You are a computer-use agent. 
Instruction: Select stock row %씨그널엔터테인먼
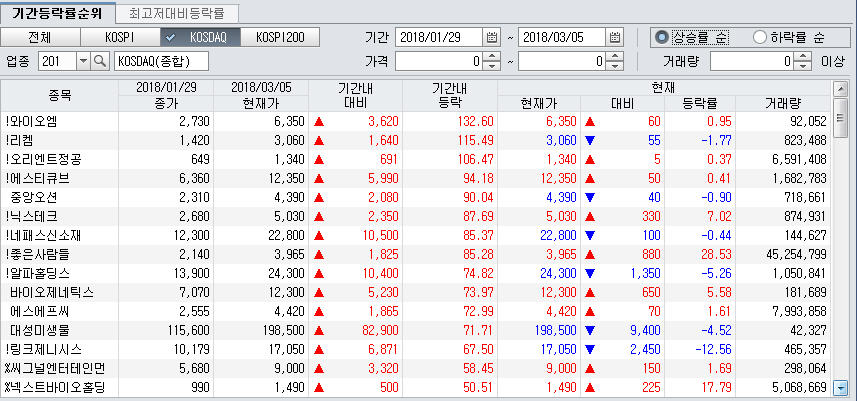[x=415, y=368]
